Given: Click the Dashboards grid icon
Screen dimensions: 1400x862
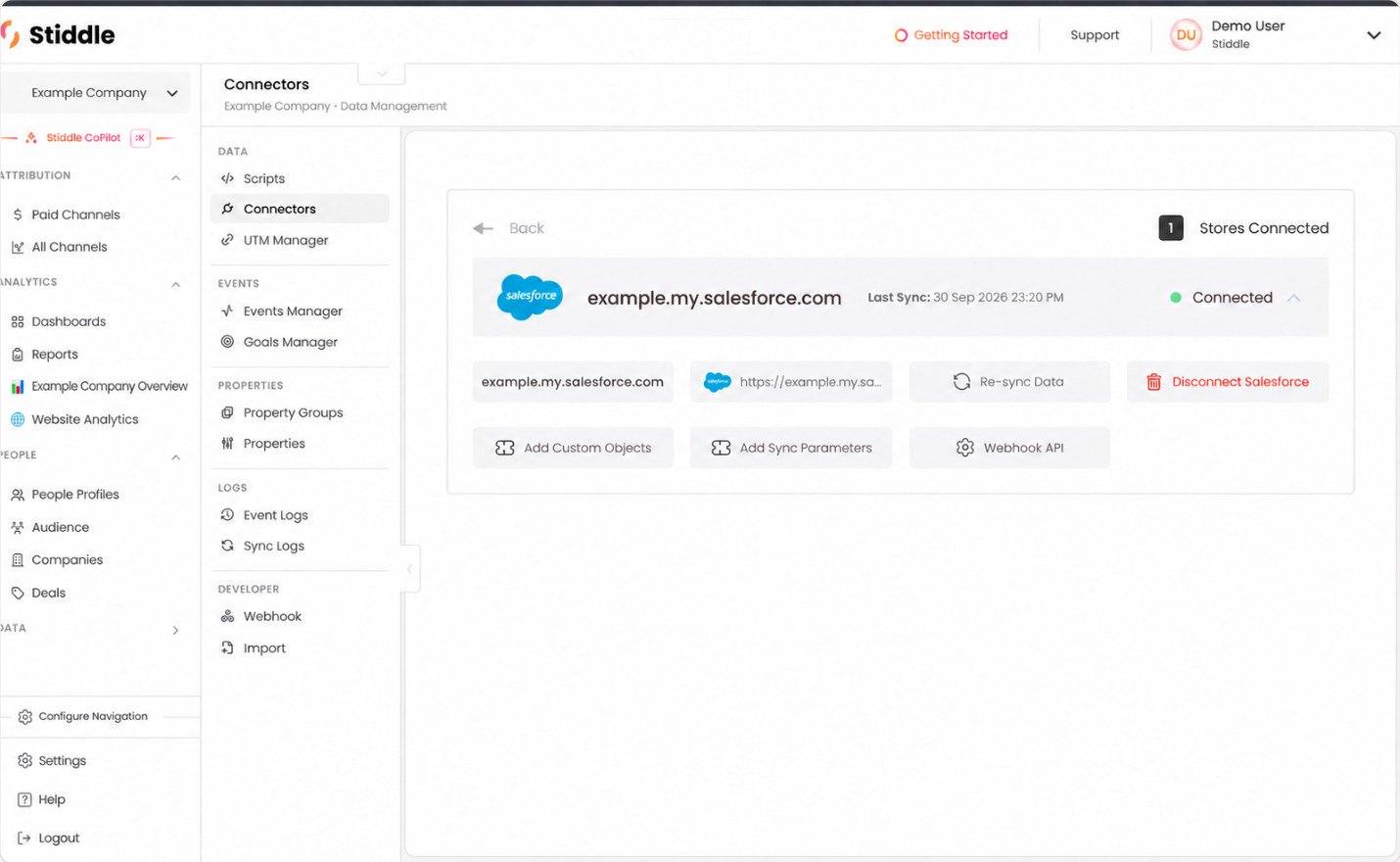Looking at the screenshot, I should tap(18, 321).
